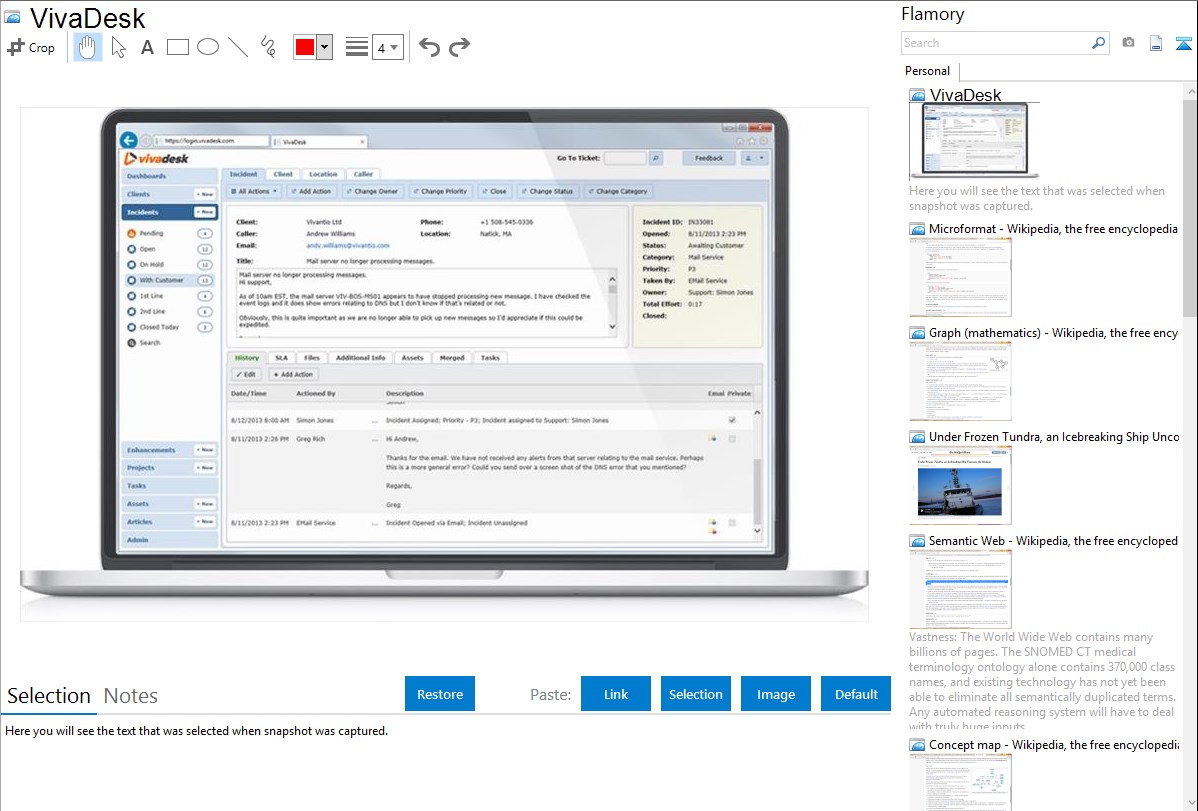Open the Semantic Web snapshot thumbnail
This screenshot has width=1198, height=811.
[960, 589]
